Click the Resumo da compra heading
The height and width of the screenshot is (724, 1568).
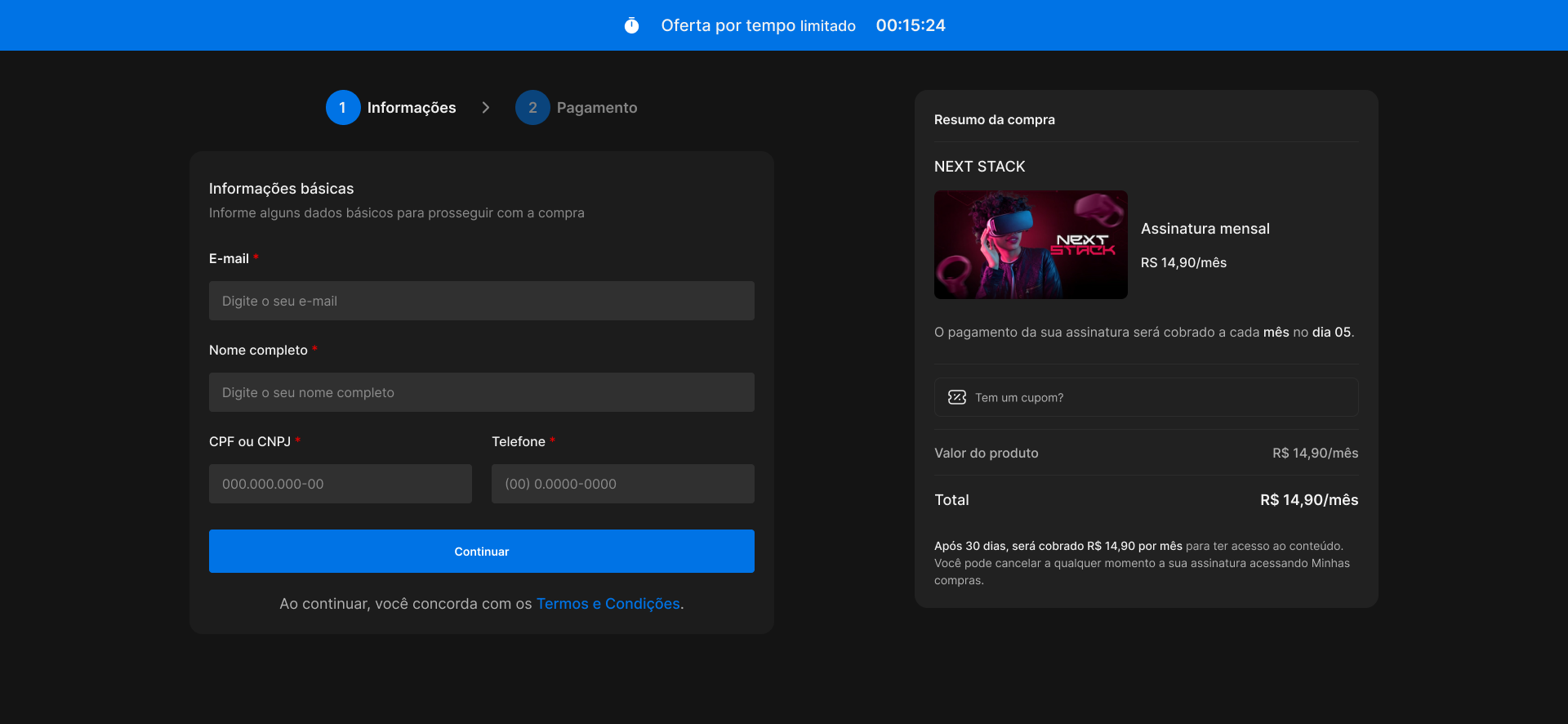pos(995,119)
